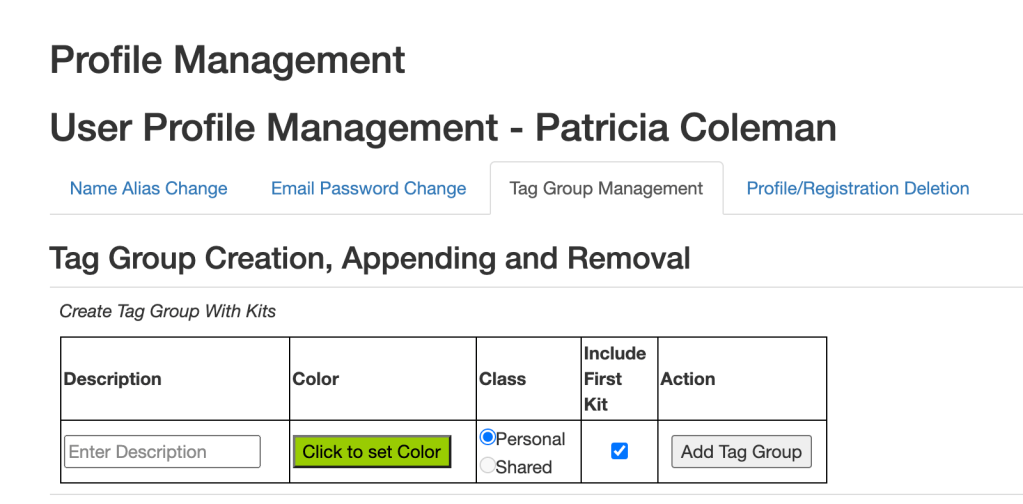This screenshot has height=504, width=1023.
Task: Switch to Email Password Change tab
Action: (368, 188)
